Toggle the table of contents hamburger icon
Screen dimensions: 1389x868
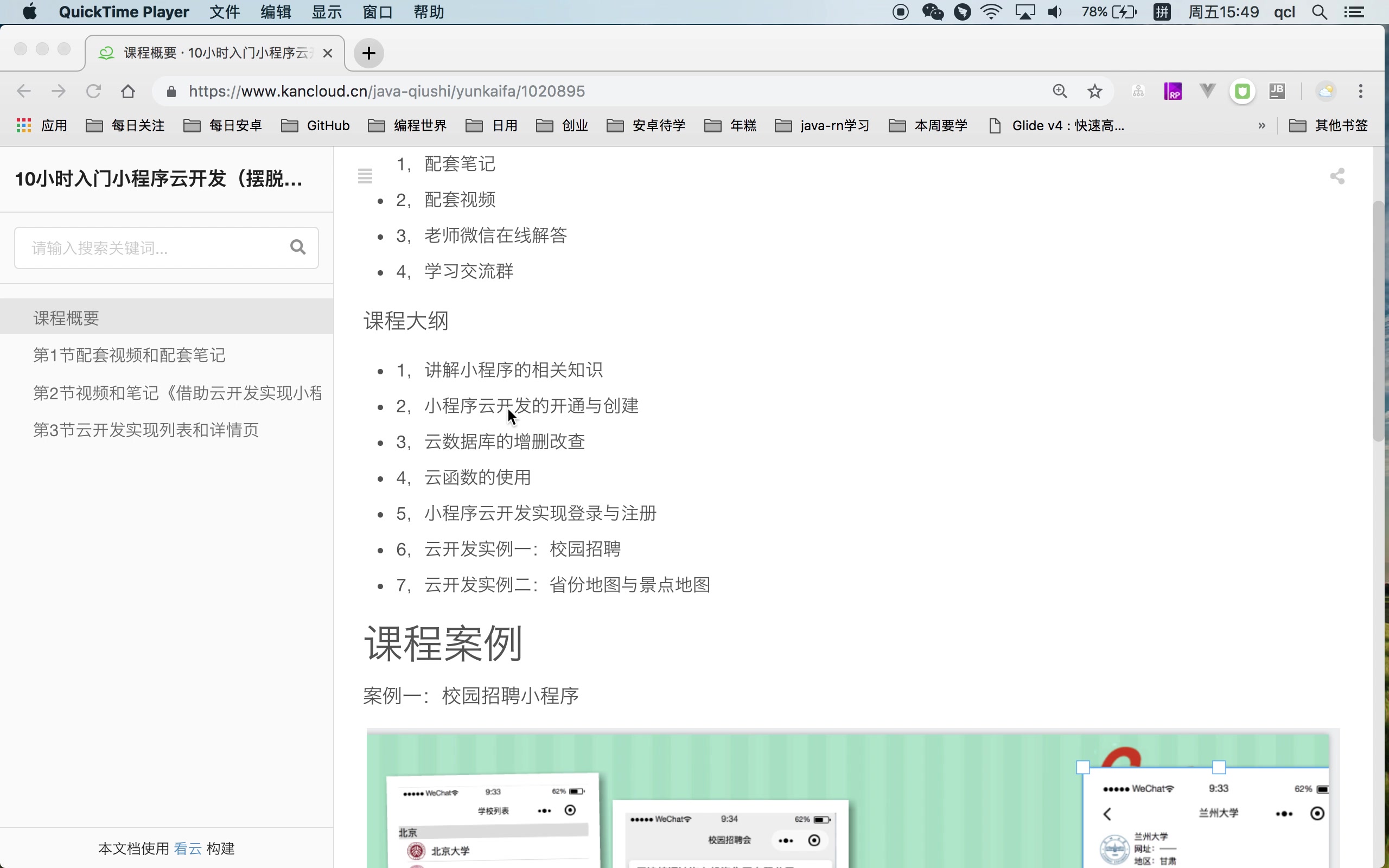coord(366,175)
